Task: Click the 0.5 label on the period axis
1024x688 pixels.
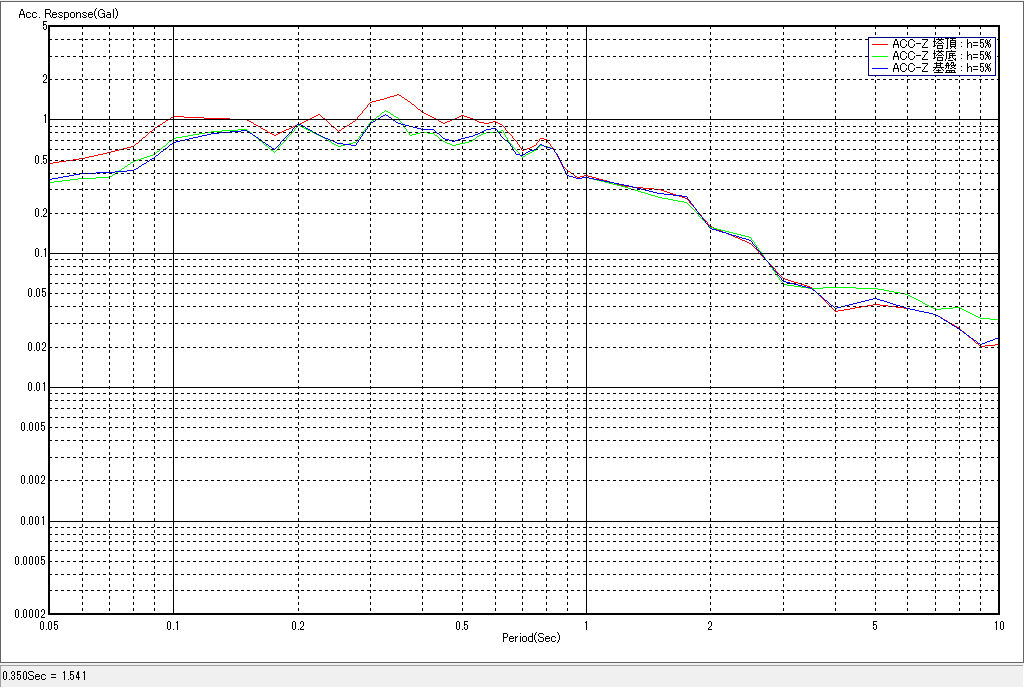Action: coord(461,624)
